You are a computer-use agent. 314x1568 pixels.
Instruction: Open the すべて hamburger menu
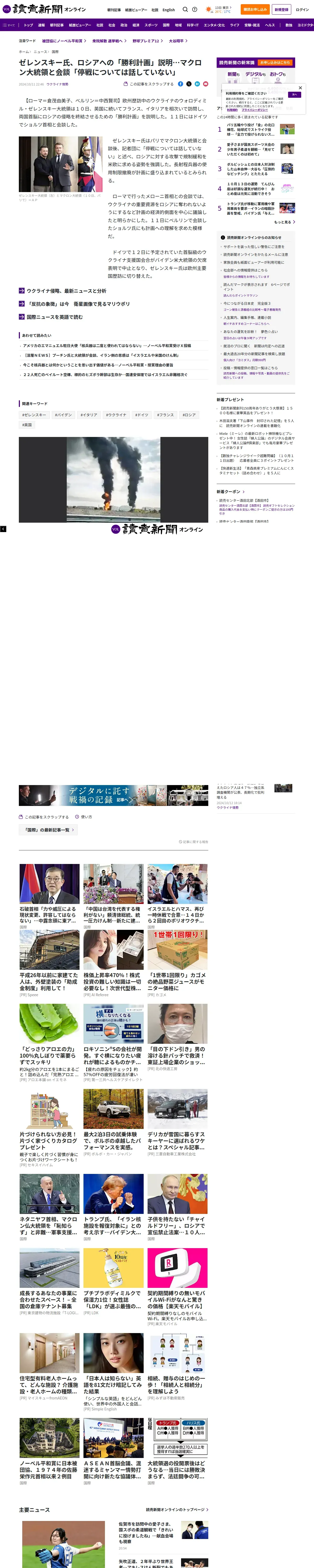click(x=9, y=25)
